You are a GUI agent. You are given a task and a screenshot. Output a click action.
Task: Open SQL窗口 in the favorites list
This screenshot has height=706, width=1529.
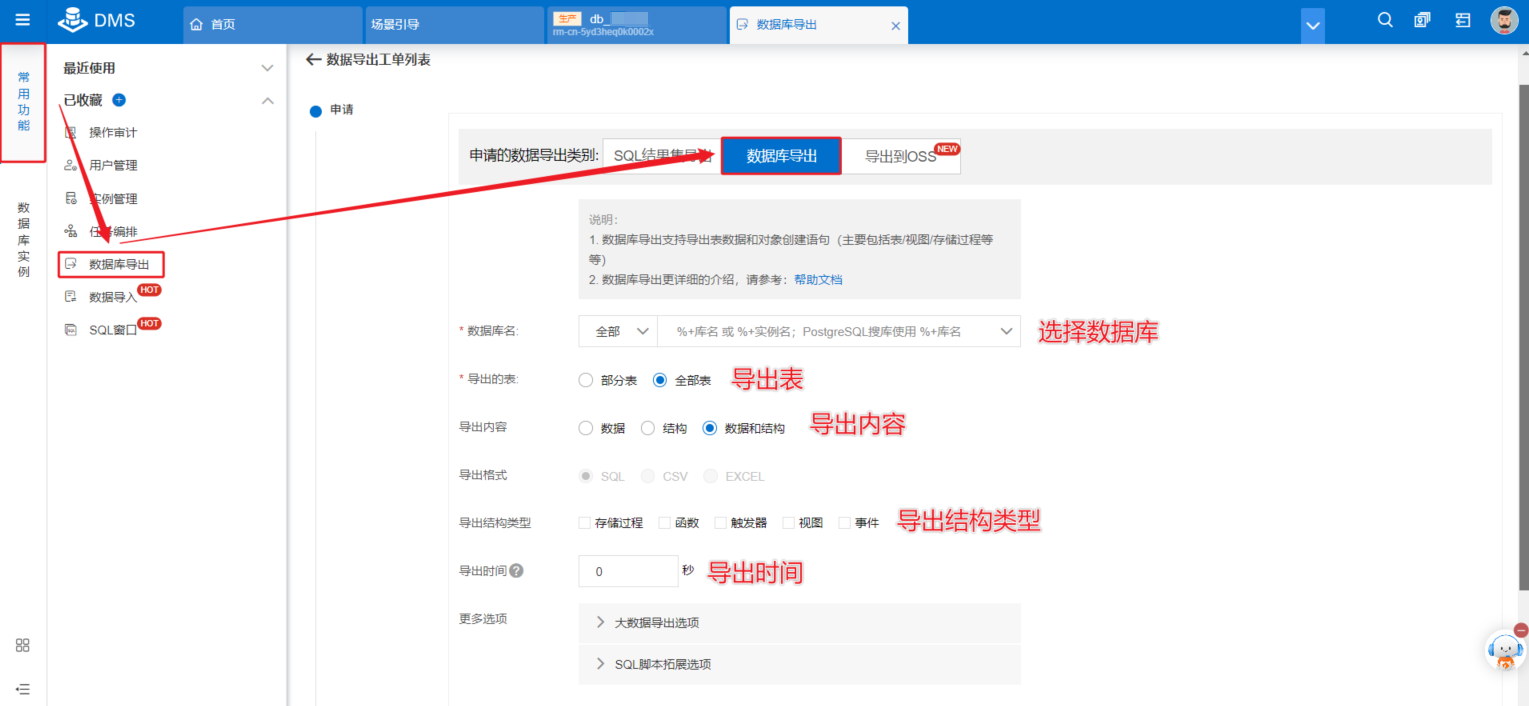click(x=113, y=330)
